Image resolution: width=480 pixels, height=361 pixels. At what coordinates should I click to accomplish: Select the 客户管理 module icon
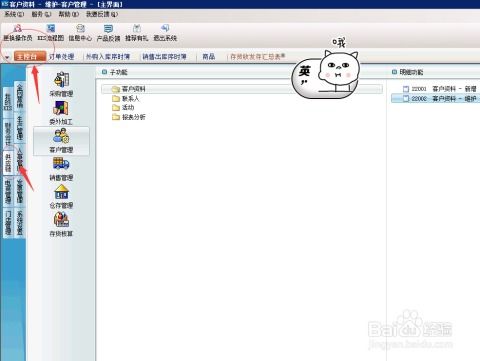pos(61,136)
